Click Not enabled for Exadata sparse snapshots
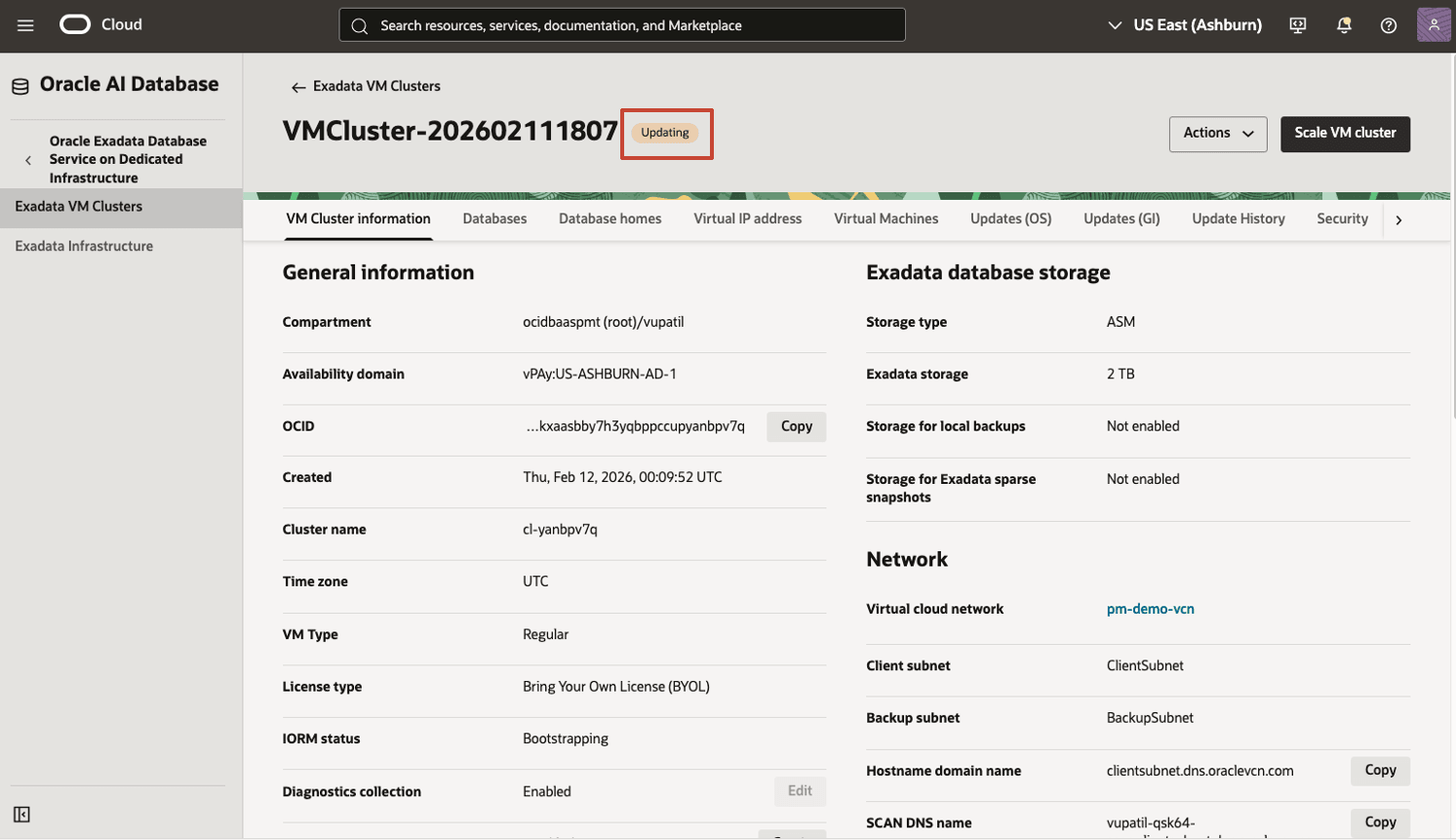1456x840 pixels. [x=1143, y=479]
